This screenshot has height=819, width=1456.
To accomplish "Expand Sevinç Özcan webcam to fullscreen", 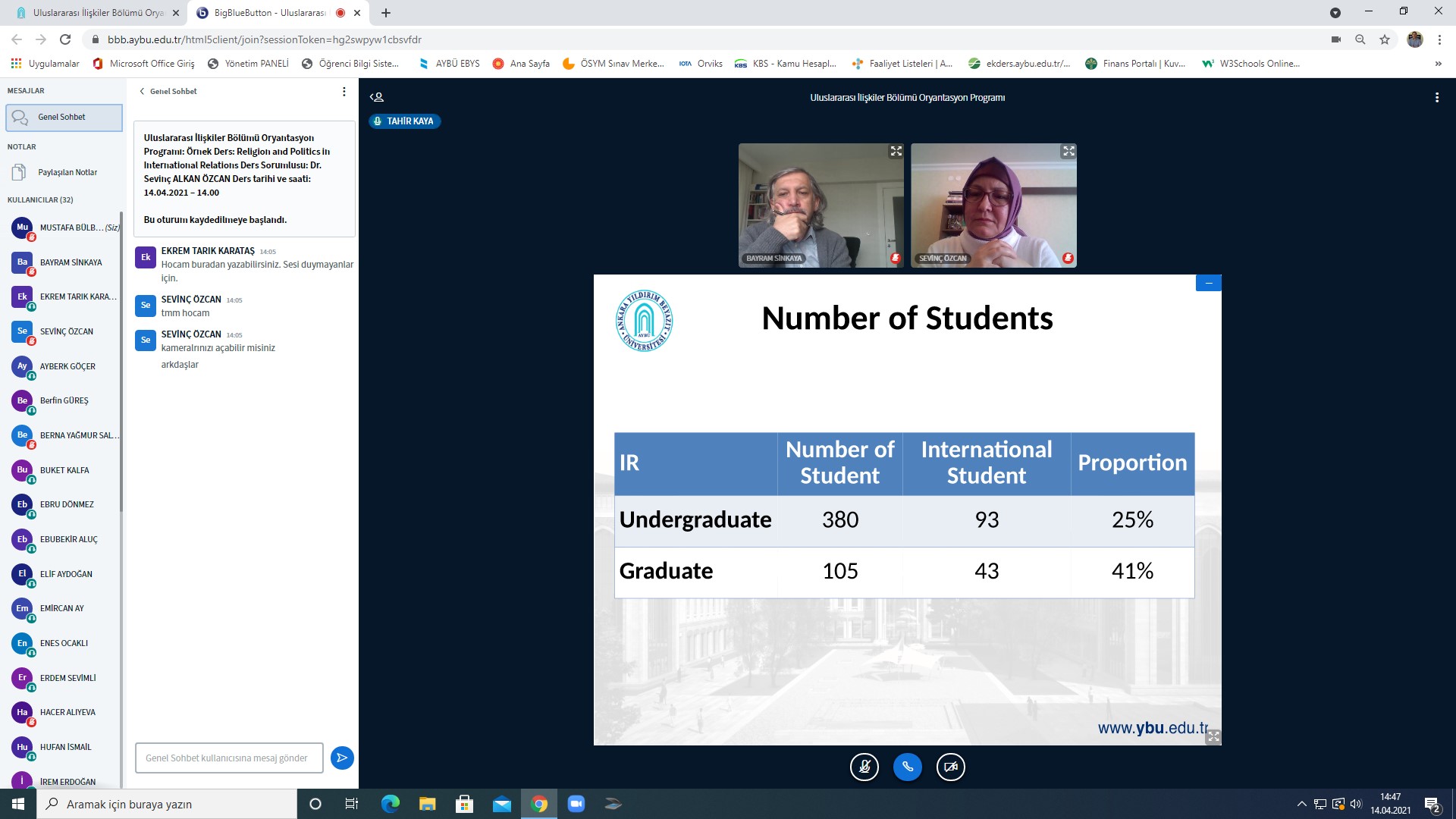I will 1068,152.
